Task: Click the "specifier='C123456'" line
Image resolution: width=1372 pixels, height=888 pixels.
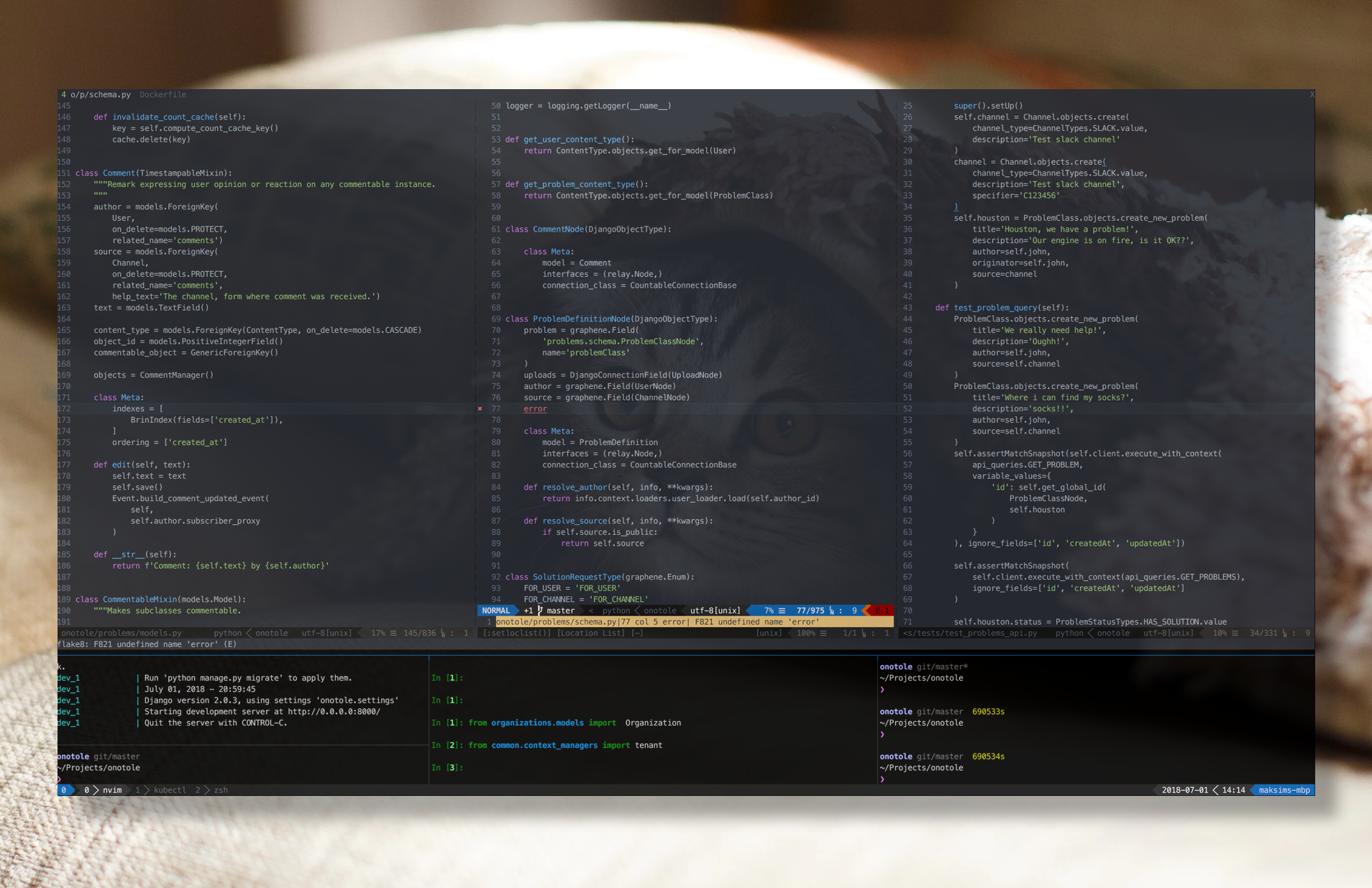Action: pos(1016,196)
